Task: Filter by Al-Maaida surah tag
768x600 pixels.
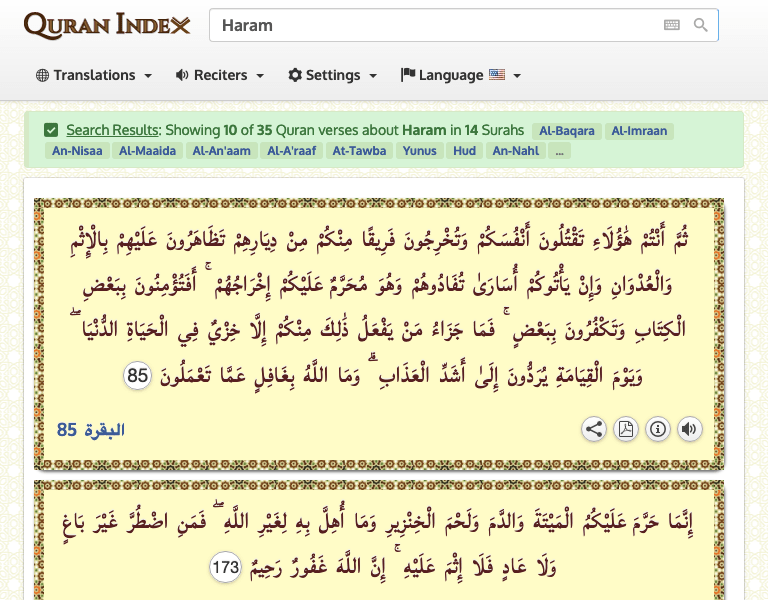Action: [147, 151]
